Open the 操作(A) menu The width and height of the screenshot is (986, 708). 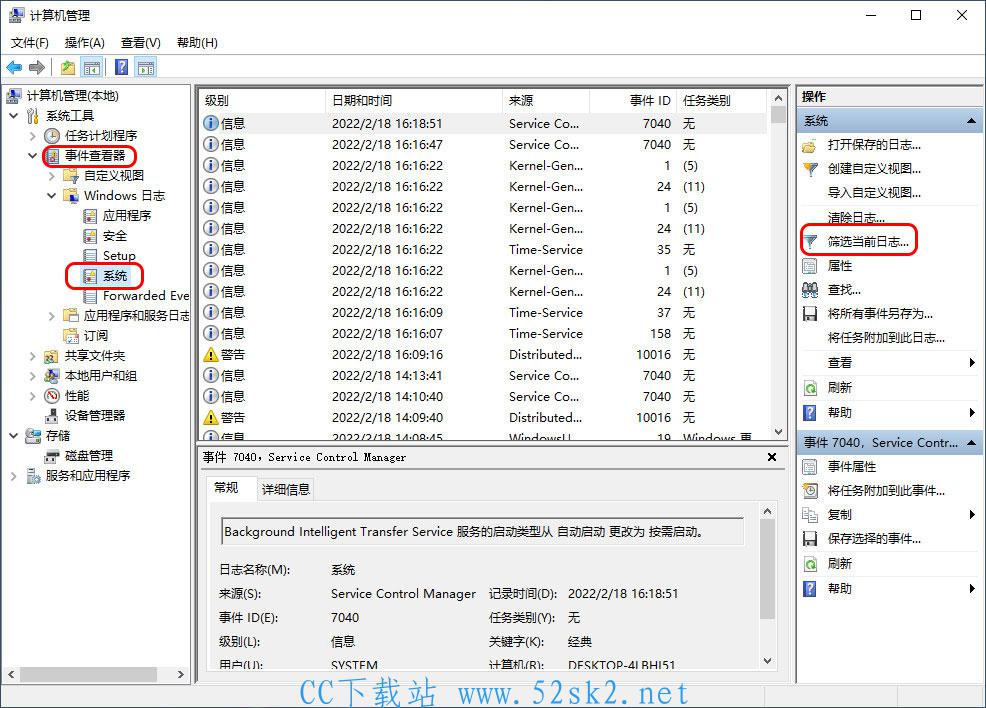tap(85, 43)
